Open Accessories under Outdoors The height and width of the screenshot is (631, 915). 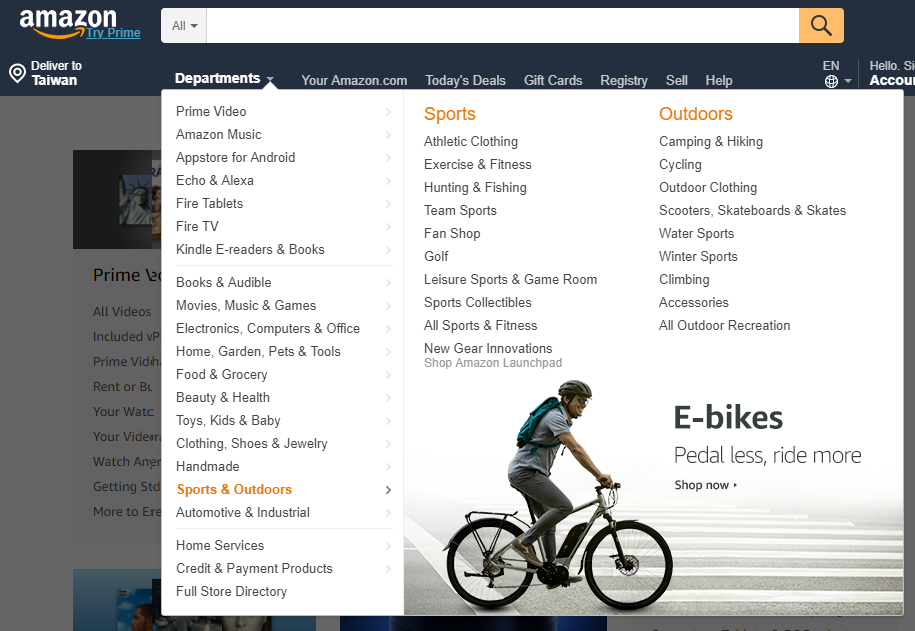[693, 302]
